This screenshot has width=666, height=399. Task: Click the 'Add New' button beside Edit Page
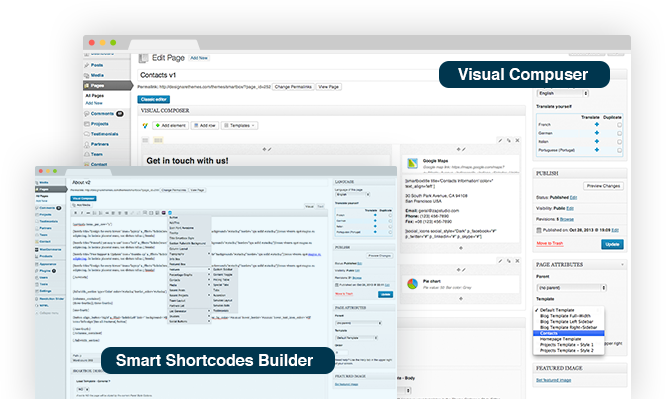tap(199, 58)
